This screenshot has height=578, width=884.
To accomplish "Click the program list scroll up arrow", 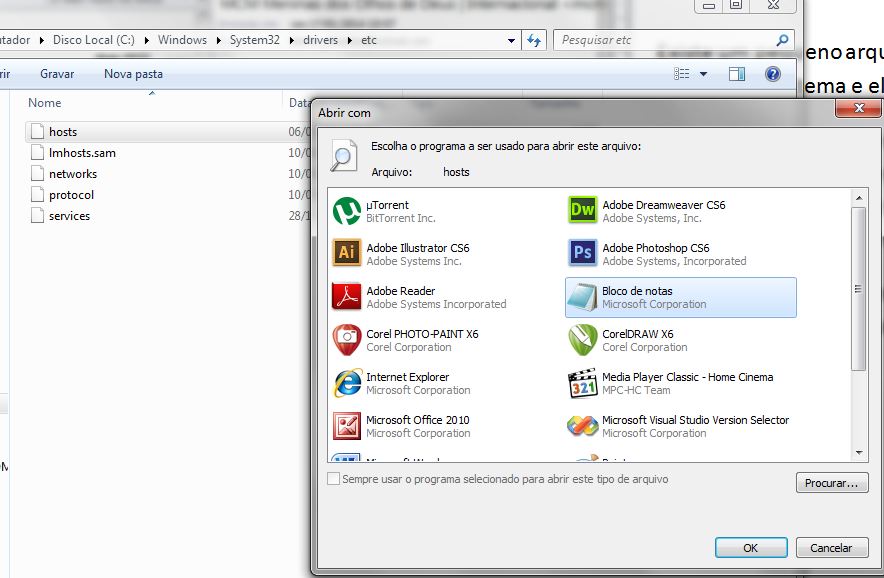I will point(858,198).
